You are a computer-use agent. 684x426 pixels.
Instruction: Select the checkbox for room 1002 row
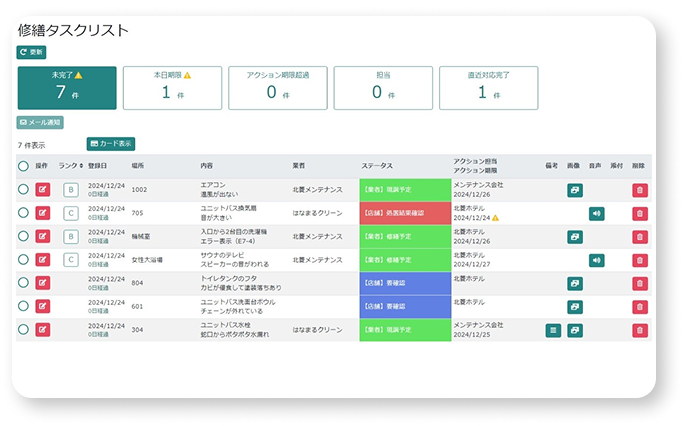23,189
